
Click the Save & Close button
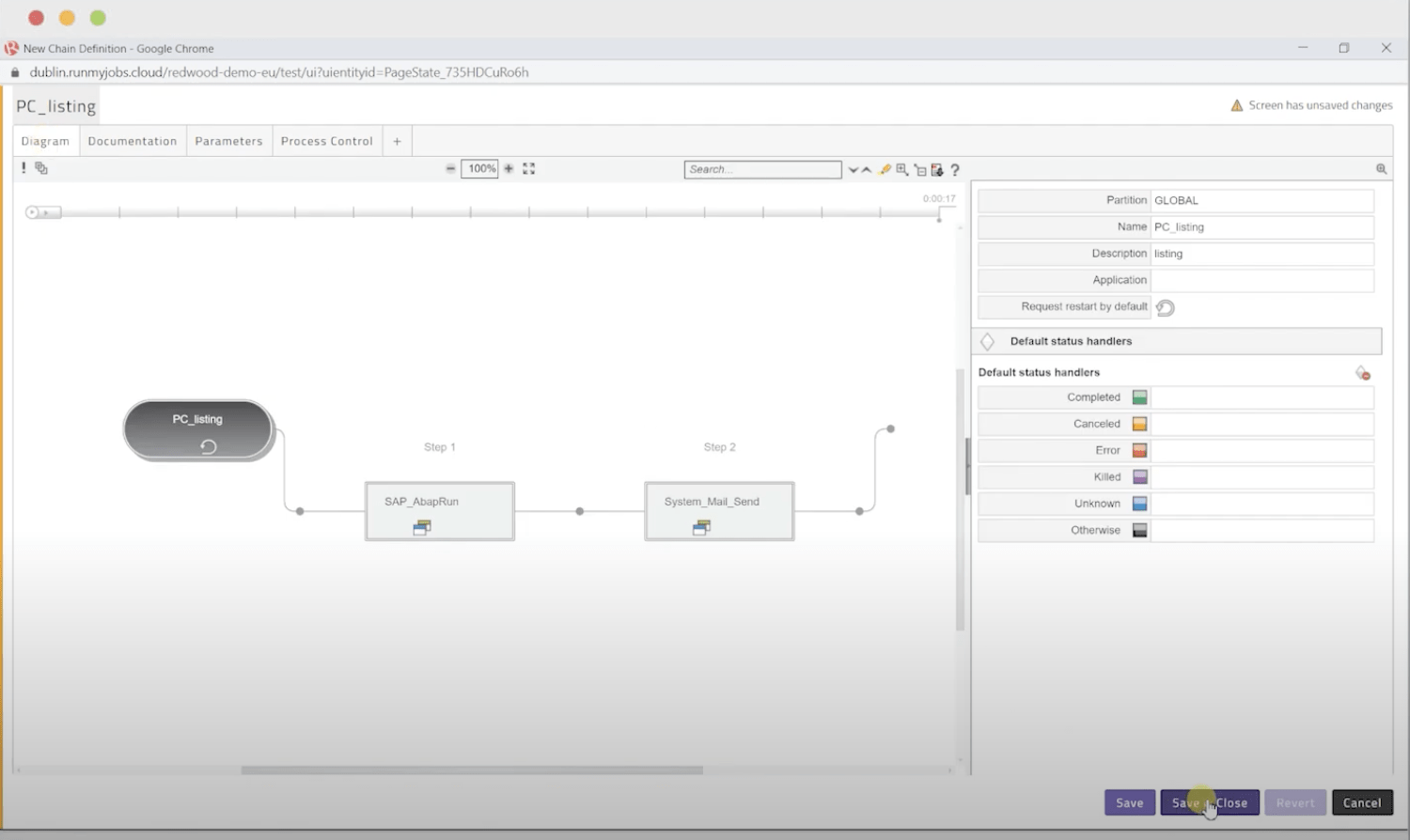(1210, 802)
